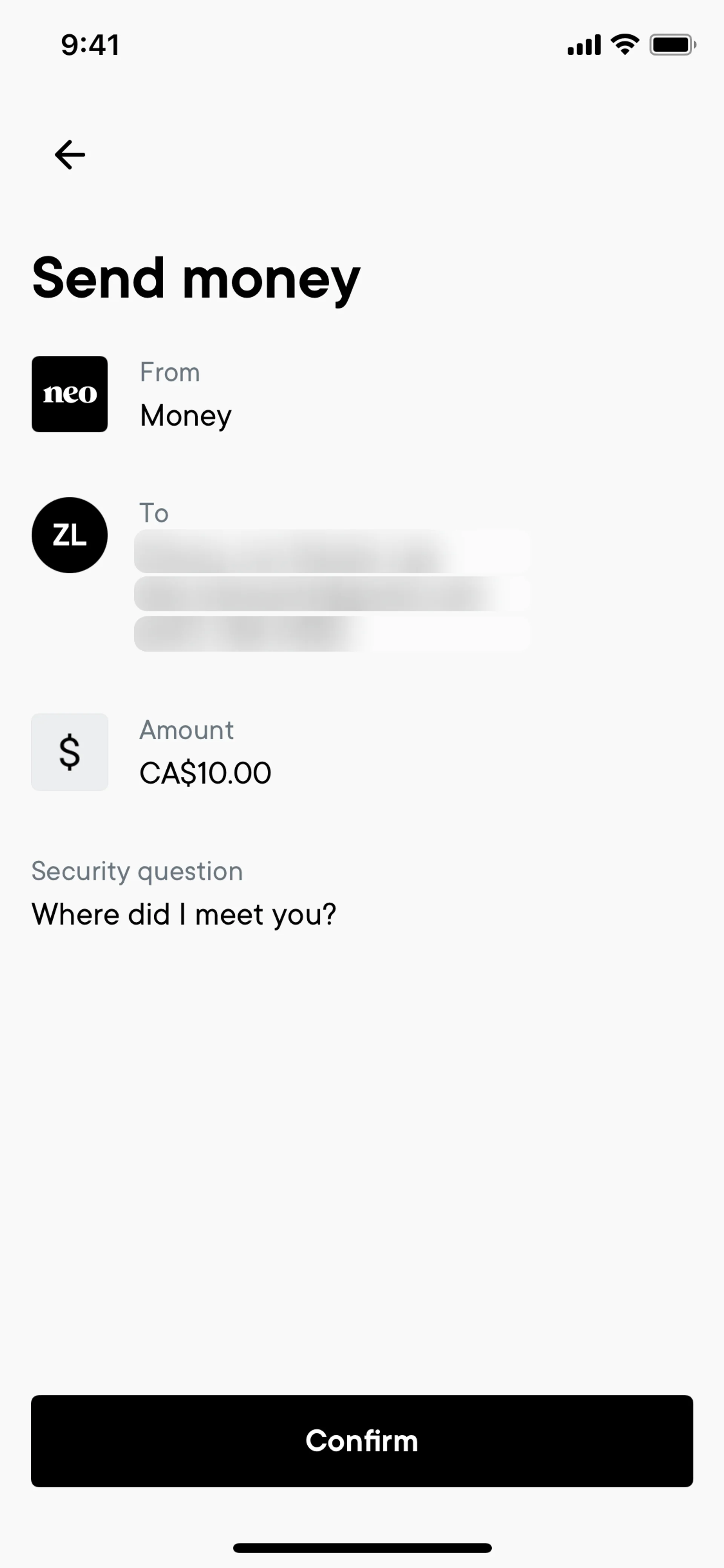Tap the Wi-Fi status icon

[x=625, y=45]
